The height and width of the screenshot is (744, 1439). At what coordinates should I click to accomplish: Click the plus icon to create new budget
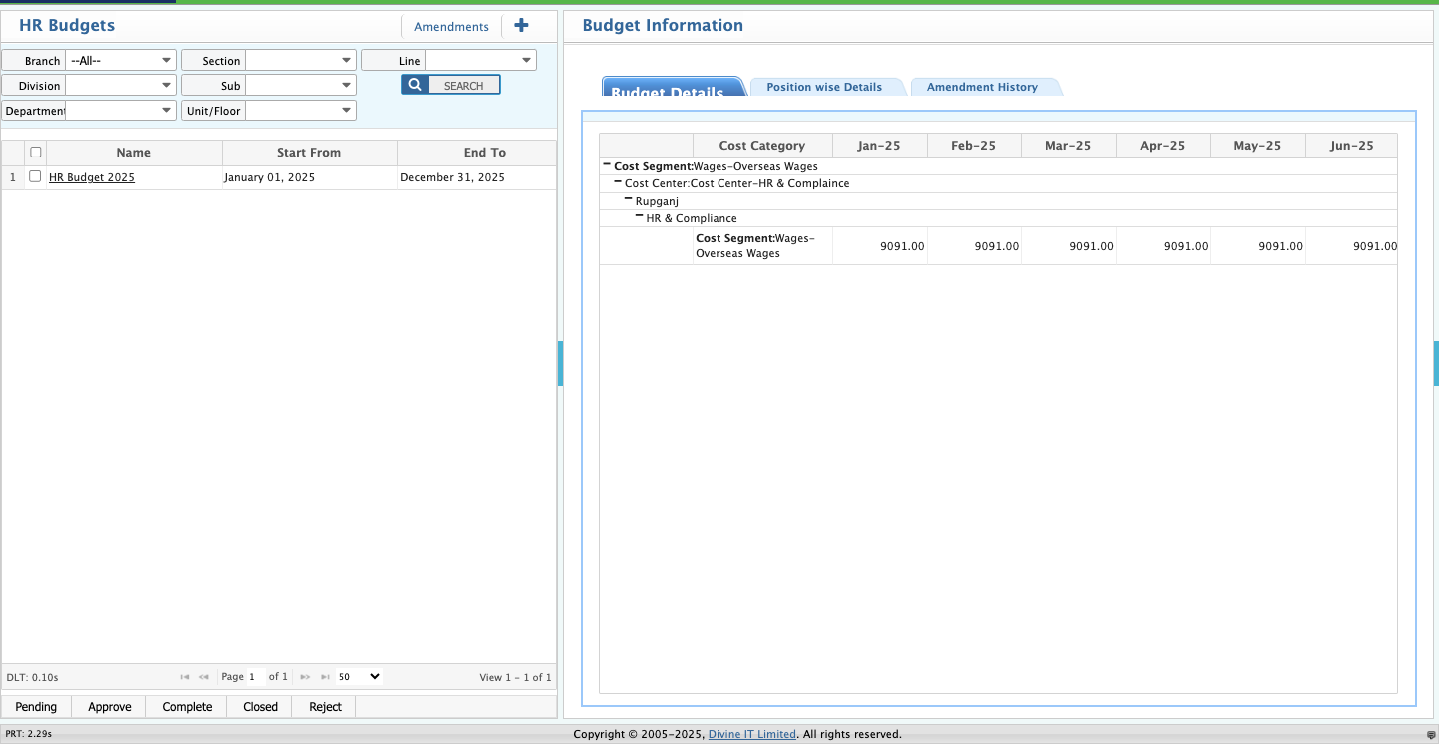tap(521, 25)
